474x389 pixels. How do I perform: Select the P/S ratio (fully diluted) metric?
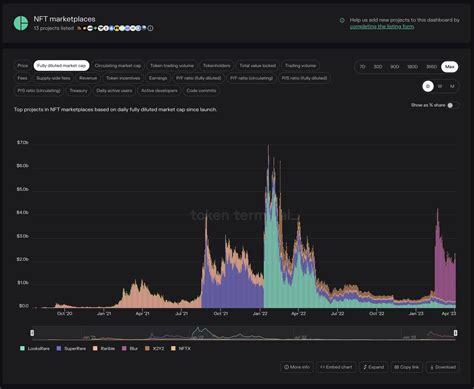tap(304, 78)
